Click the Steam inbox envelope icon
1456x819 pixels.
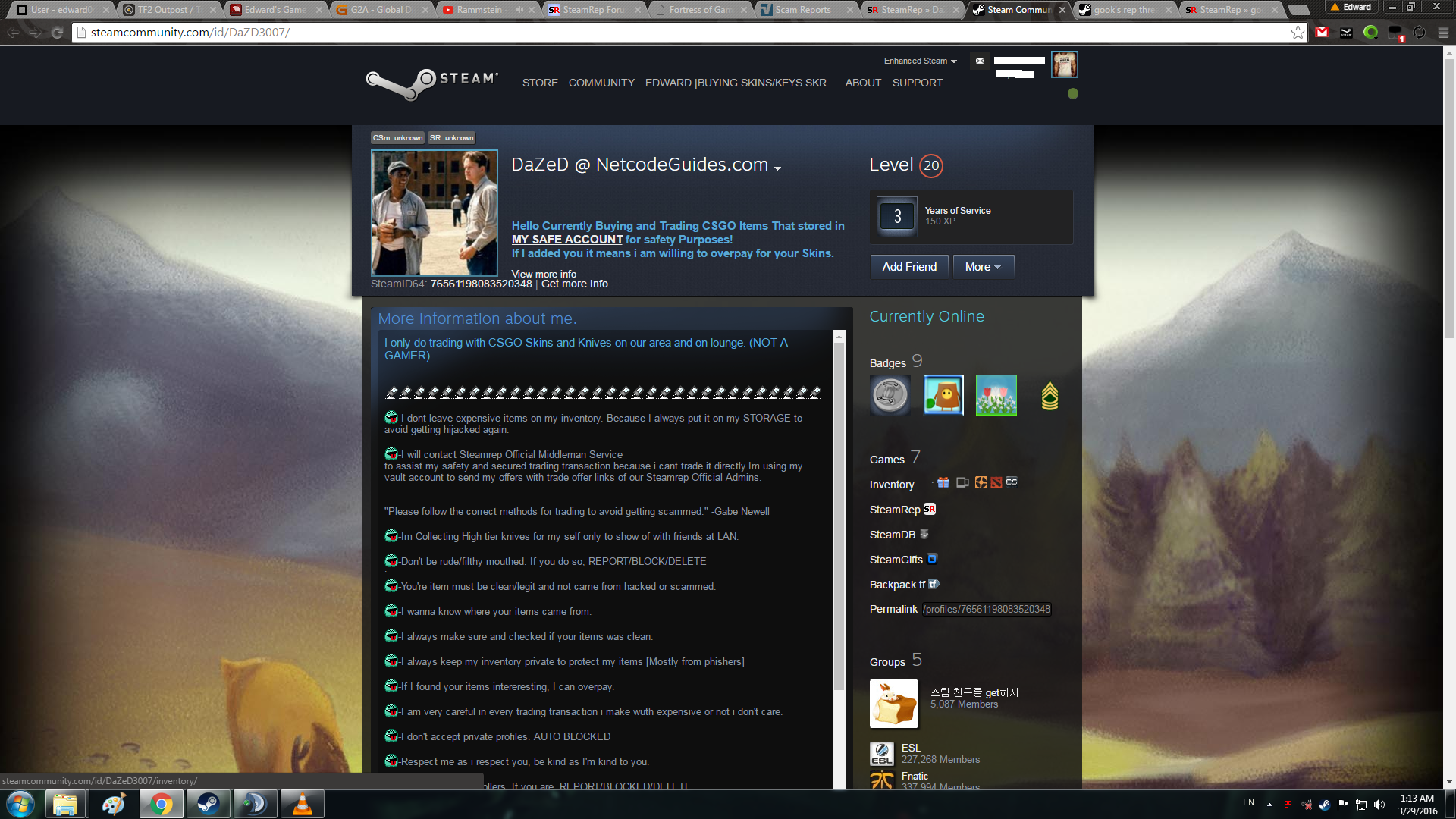980,61
